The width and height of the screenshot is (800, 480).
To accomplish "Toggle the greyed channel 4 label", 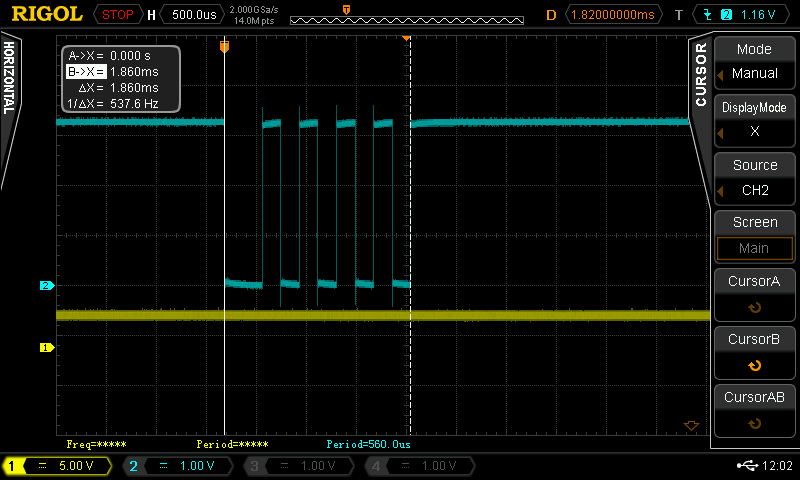I will pyautogui.click(x=420, y=466).
